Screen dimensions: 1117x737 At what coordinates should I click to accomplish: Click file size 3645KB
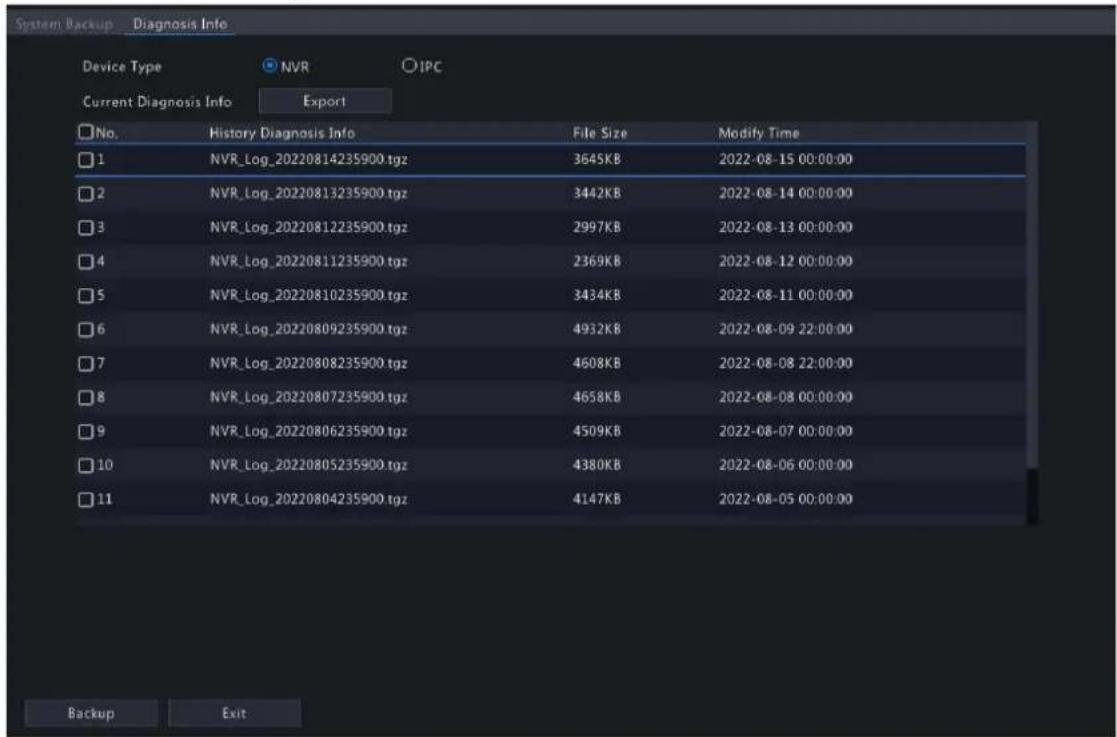tap(597, 160)
